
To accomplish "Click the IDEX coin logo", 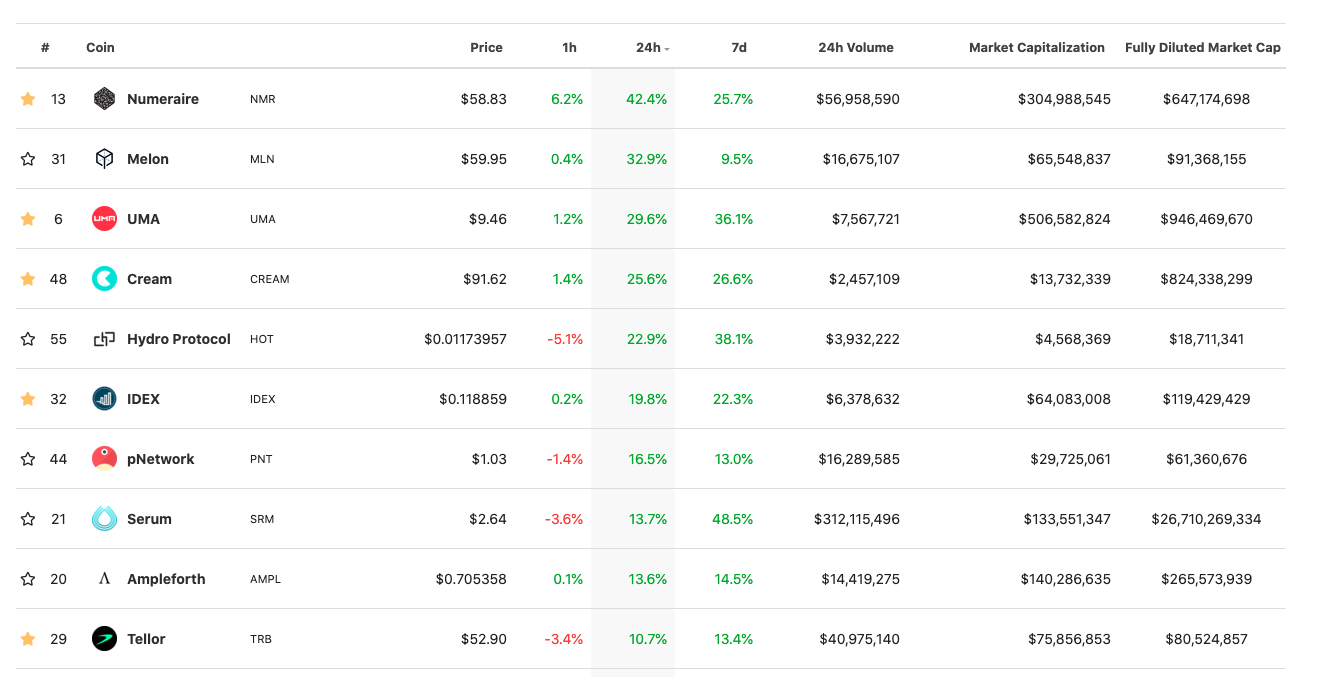I will coord(104,399).
